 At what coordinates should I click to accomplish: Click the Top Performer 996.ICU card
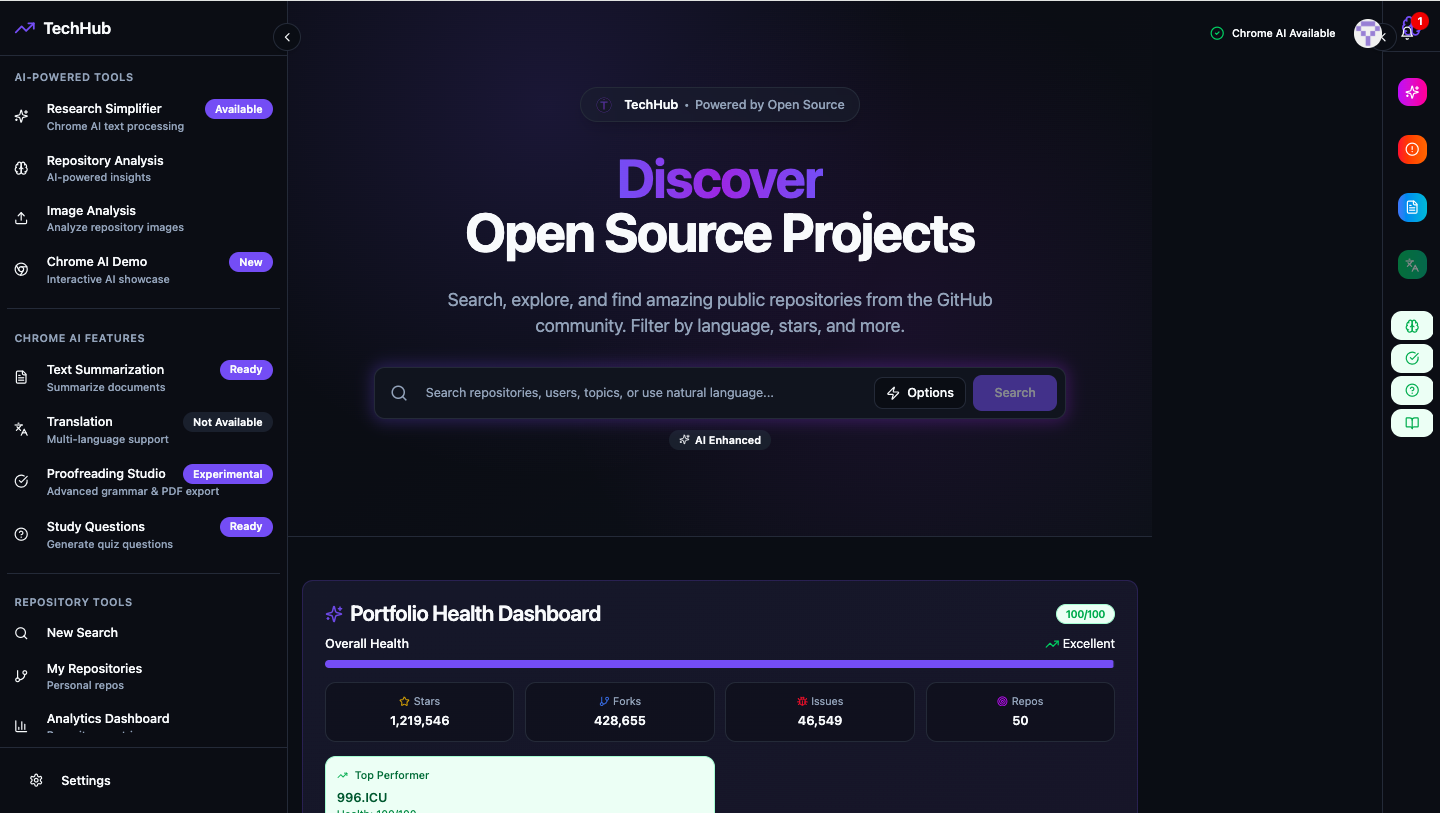tap(520, 785)
